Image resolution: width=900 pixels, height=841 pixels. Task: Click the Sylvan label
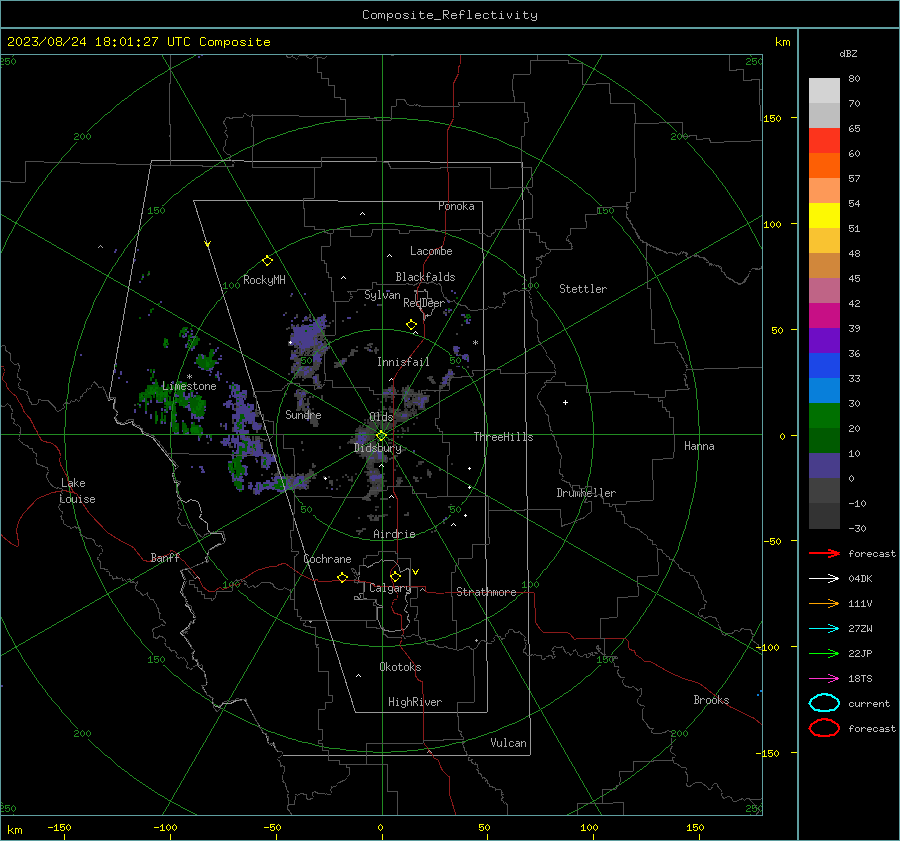382,294
